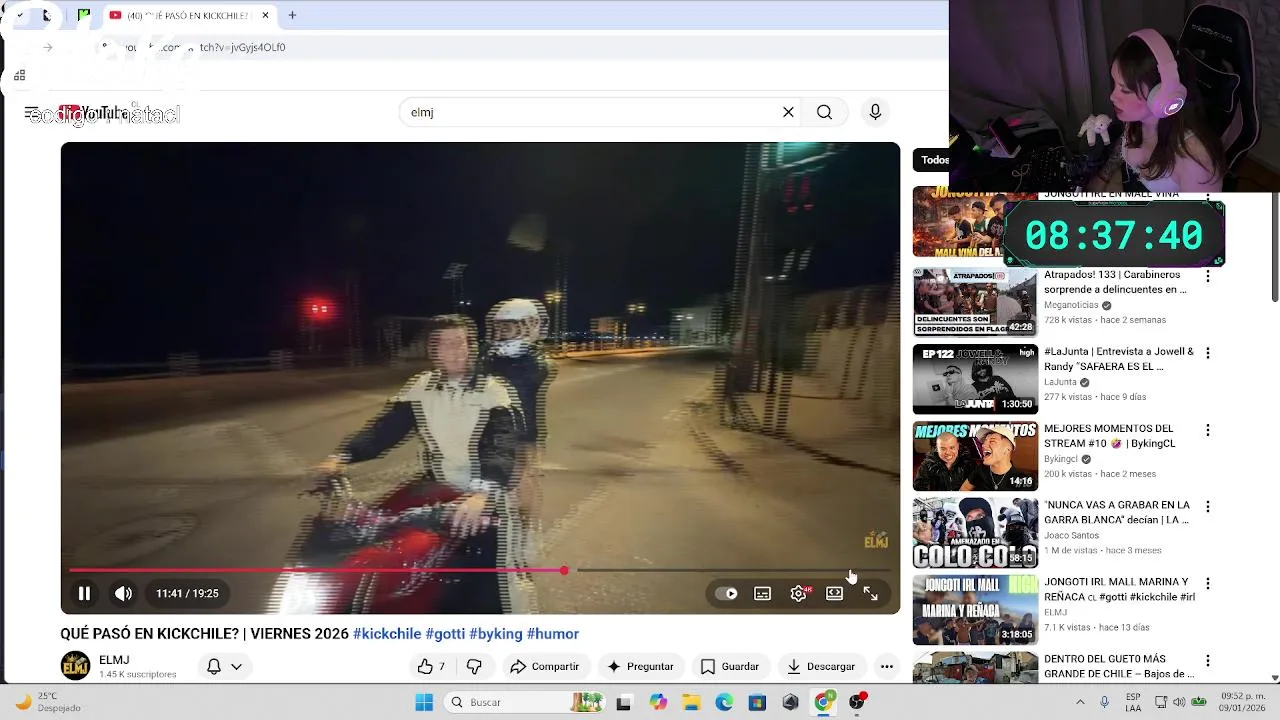Click the browser forward arrow
1280x720 pixels.
tap(47, 47)
